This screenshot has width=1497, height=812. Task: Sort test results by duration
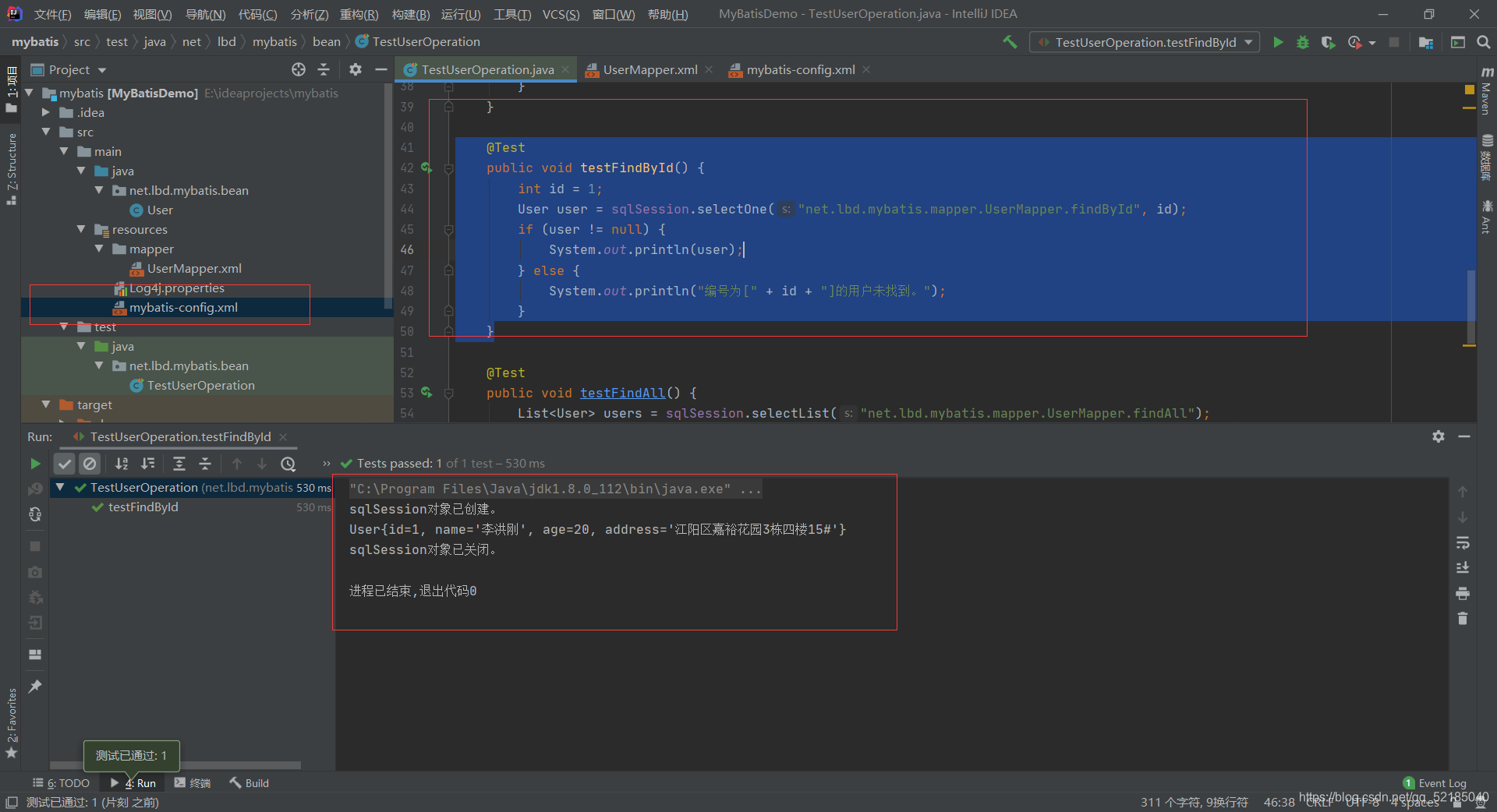[148, 464]
